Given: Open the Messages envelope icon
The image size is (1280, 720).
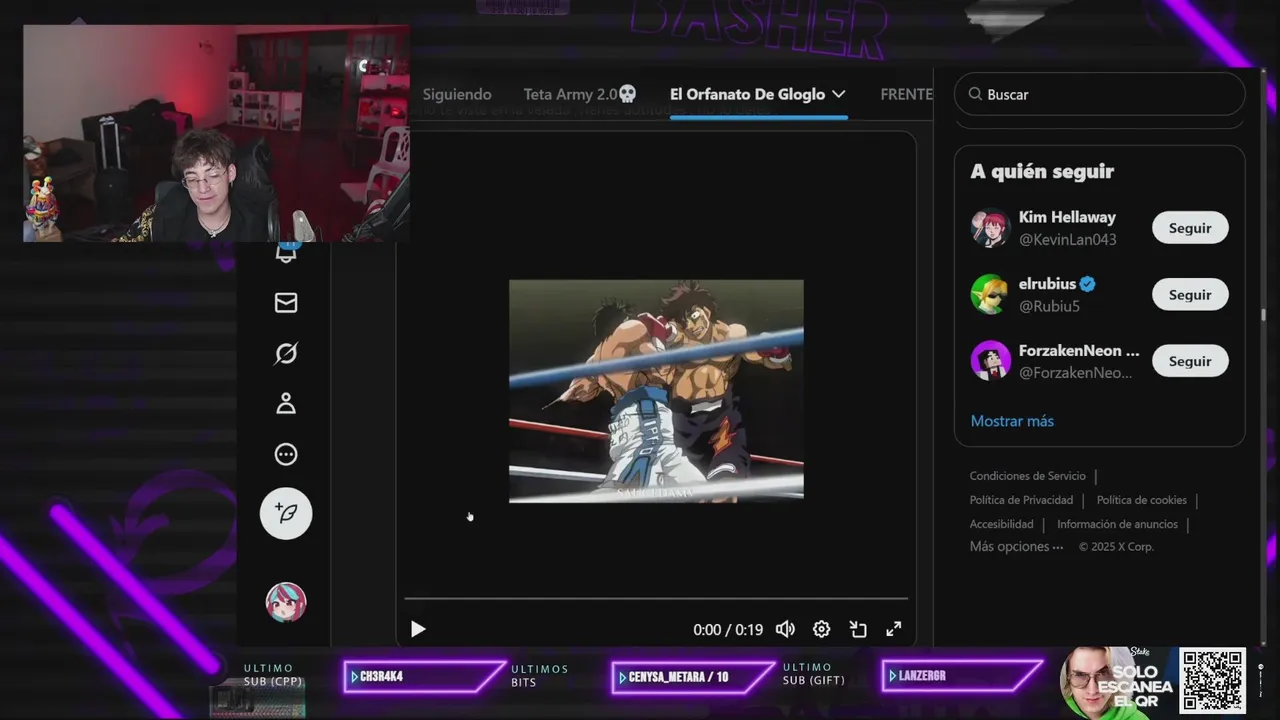Looking at the screenshot, I should [286, 303].
